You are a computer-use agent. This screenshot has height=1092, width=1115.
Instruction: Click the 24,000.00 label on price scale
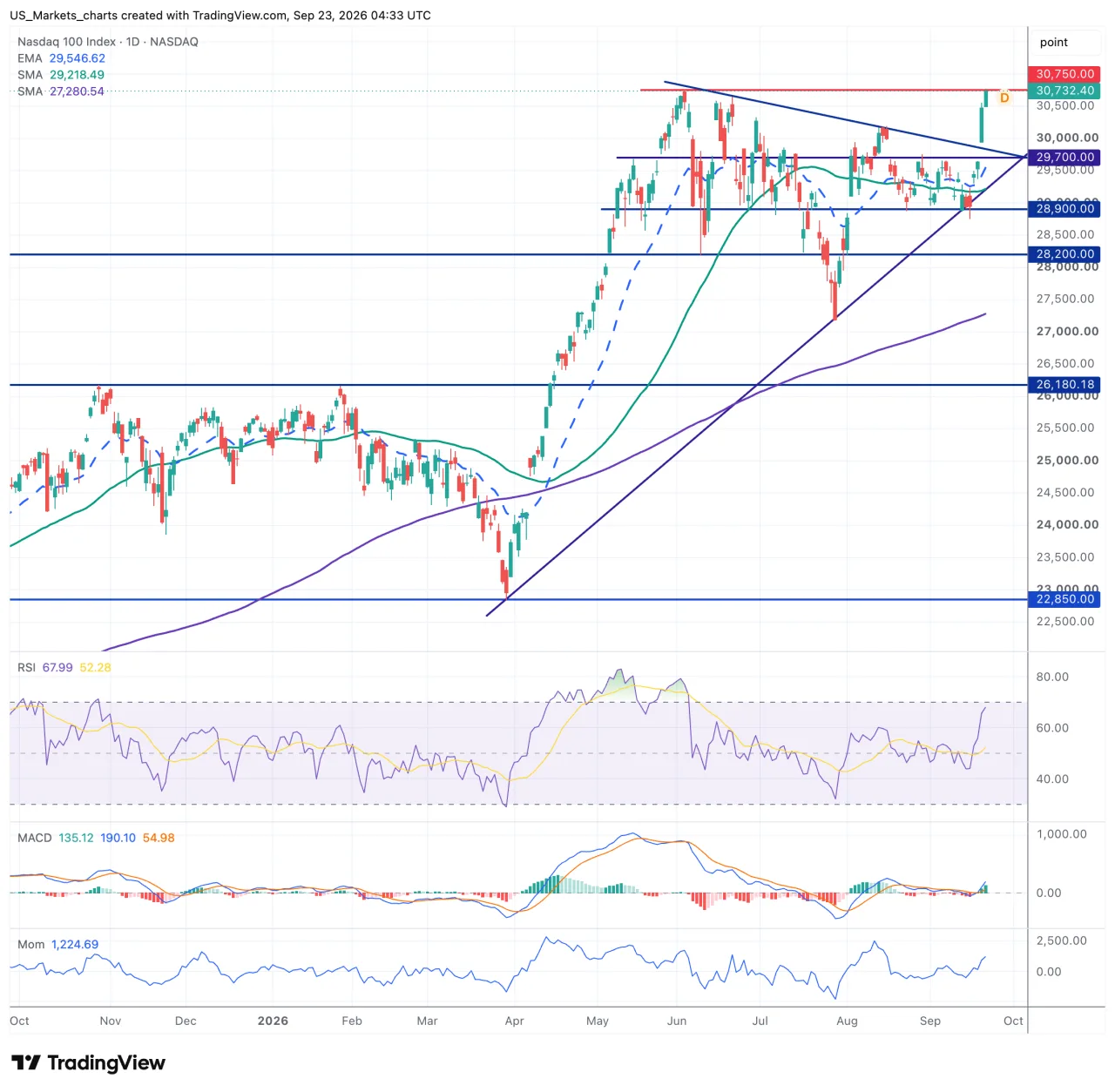click(1067, 524)
